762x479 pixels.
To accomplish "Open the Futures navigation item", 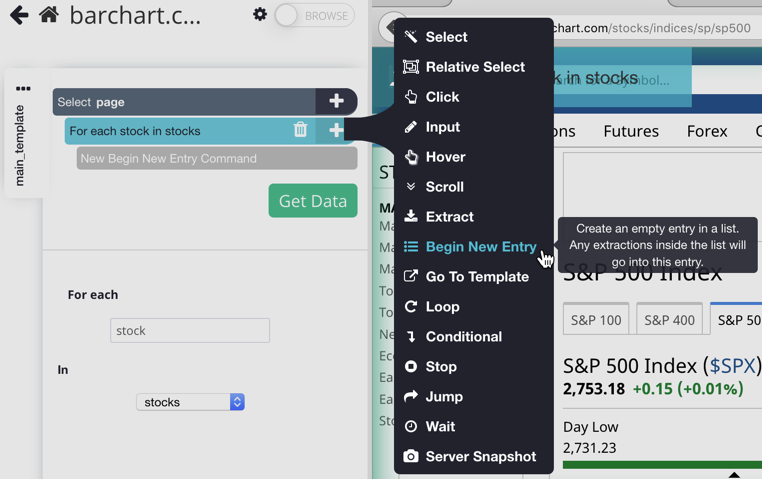I will tap(630, 131).
